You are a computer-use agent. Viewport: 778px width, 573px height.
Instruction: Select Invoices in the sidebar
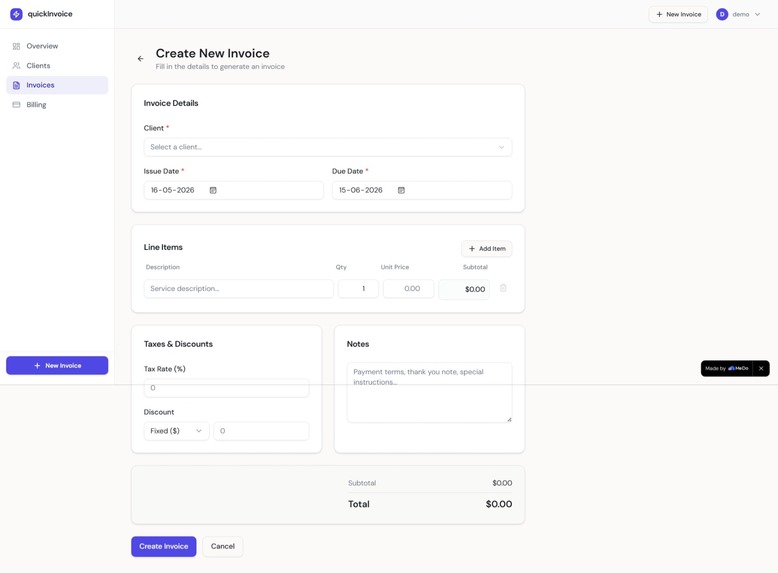click(57, 85)
